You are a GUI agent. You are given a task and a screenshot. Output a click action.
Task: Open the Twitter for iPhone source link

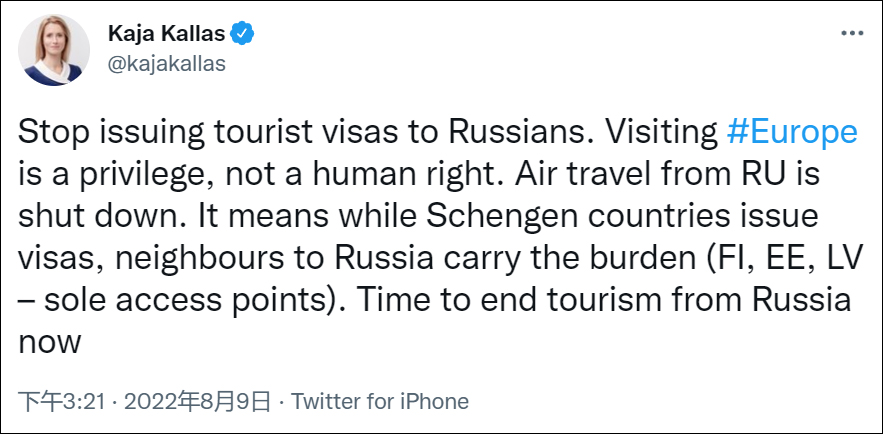pyautogui.click(x=379, y=402)
